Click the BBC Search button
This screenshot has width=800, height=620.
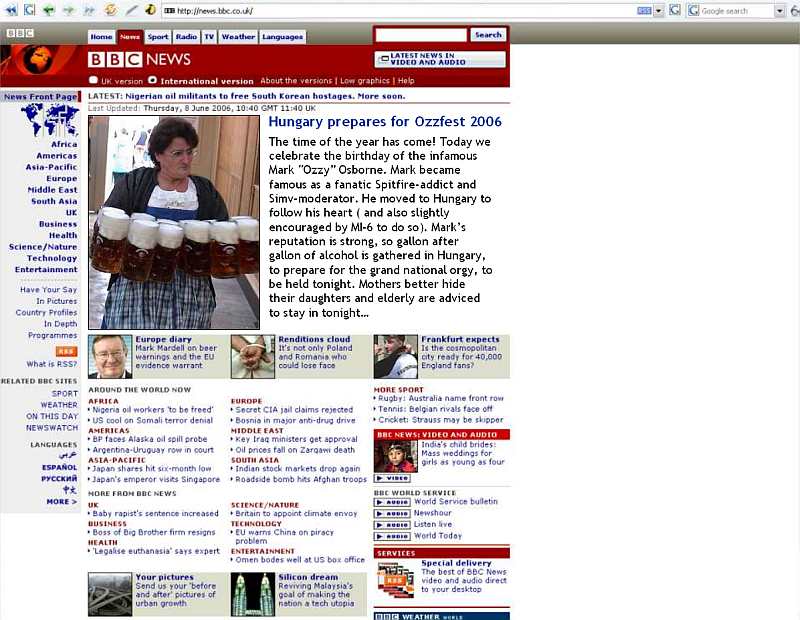(488, 35)
